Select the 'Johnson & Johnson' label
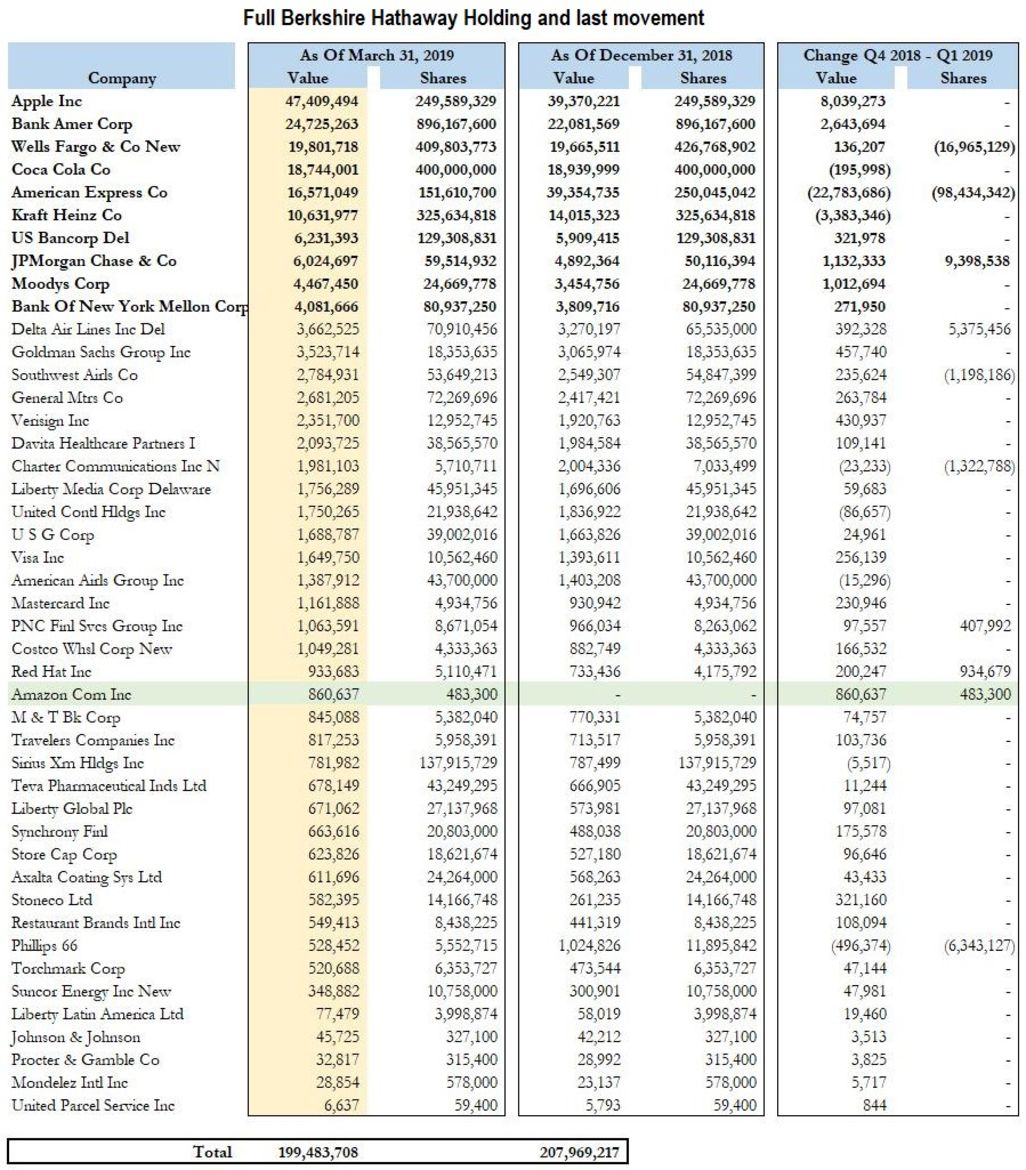The width and height of the screenshot is (1026, 1170). pyautogui.click(x=75, y=1037)
